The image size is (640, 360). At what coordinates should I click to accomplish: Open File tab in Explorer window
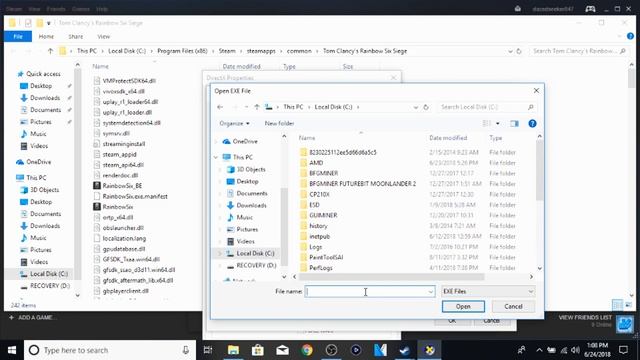point(18,36)
